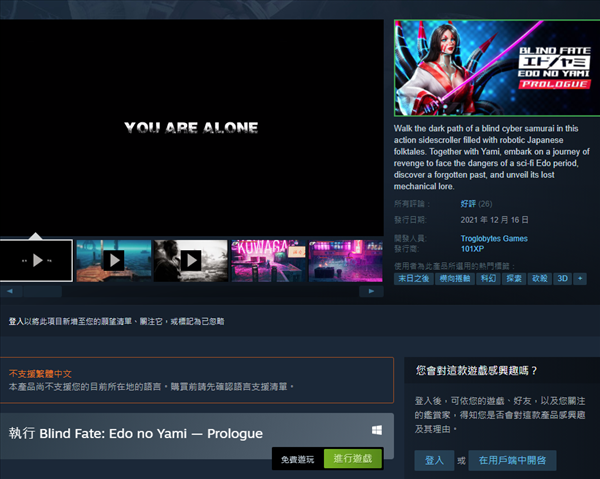Viewport: 600px width, 479px height.
Task: Click the 在用戶端中開啟 button
Action: (x=512, y=460)
